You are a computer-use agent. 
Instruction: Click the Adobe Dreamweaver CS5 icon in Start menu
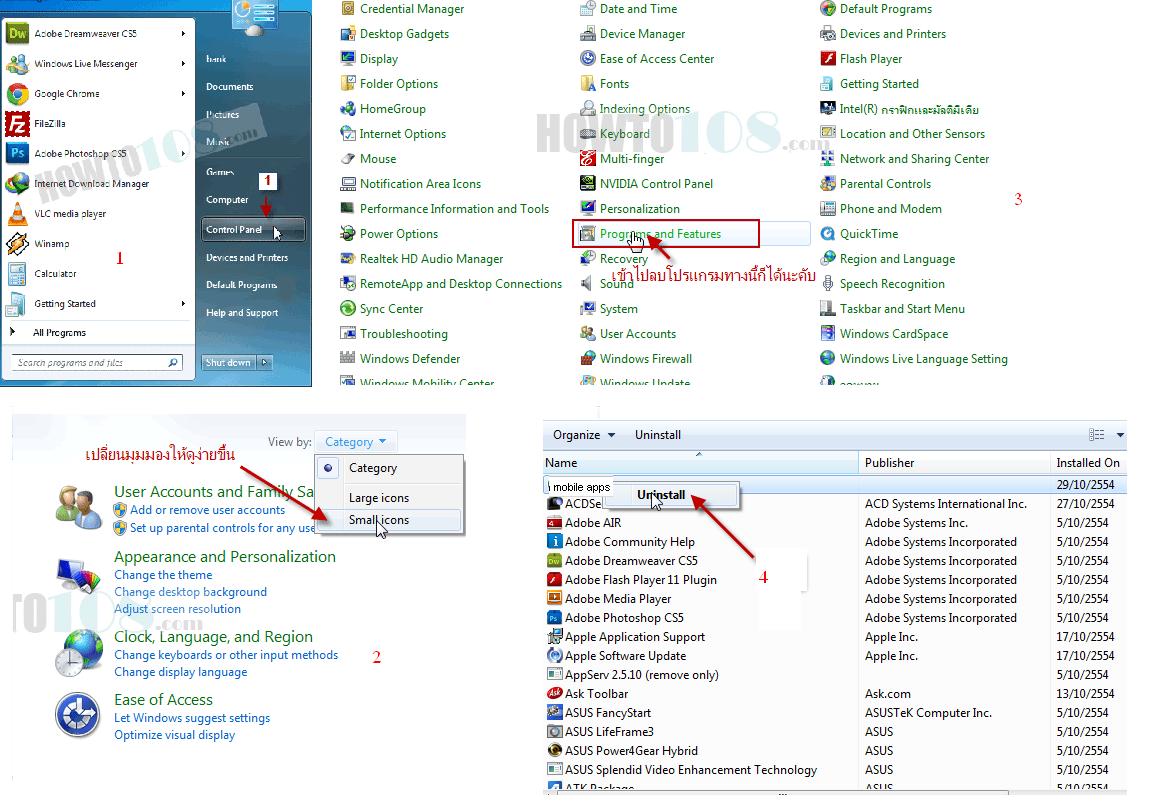(x=17, y=33)
